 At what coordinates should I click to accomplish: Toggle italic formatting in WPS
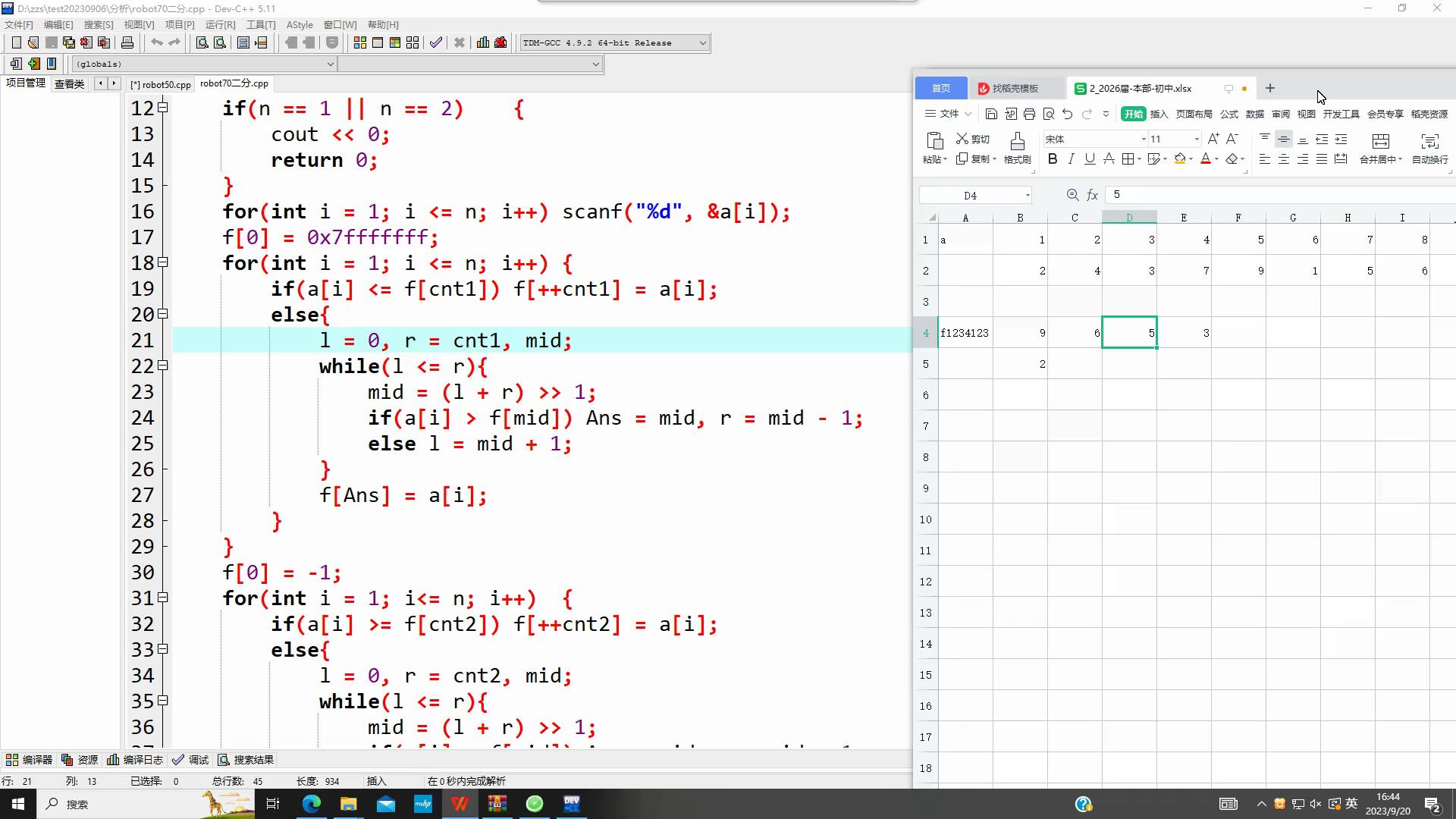[1071, 159]
